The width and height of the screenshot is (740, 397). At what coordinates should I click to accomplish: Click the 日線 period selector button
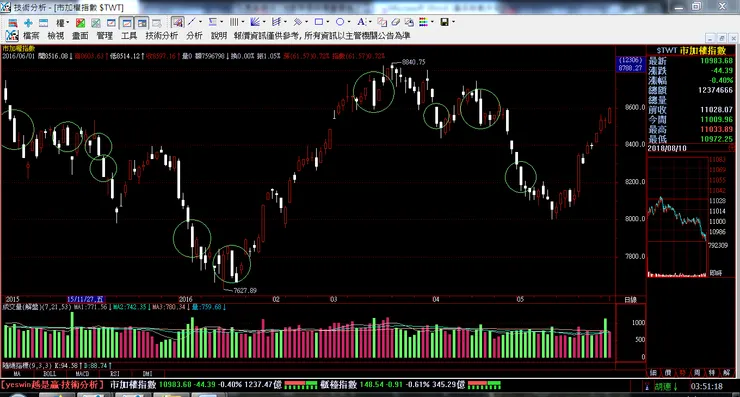[631, 300]
